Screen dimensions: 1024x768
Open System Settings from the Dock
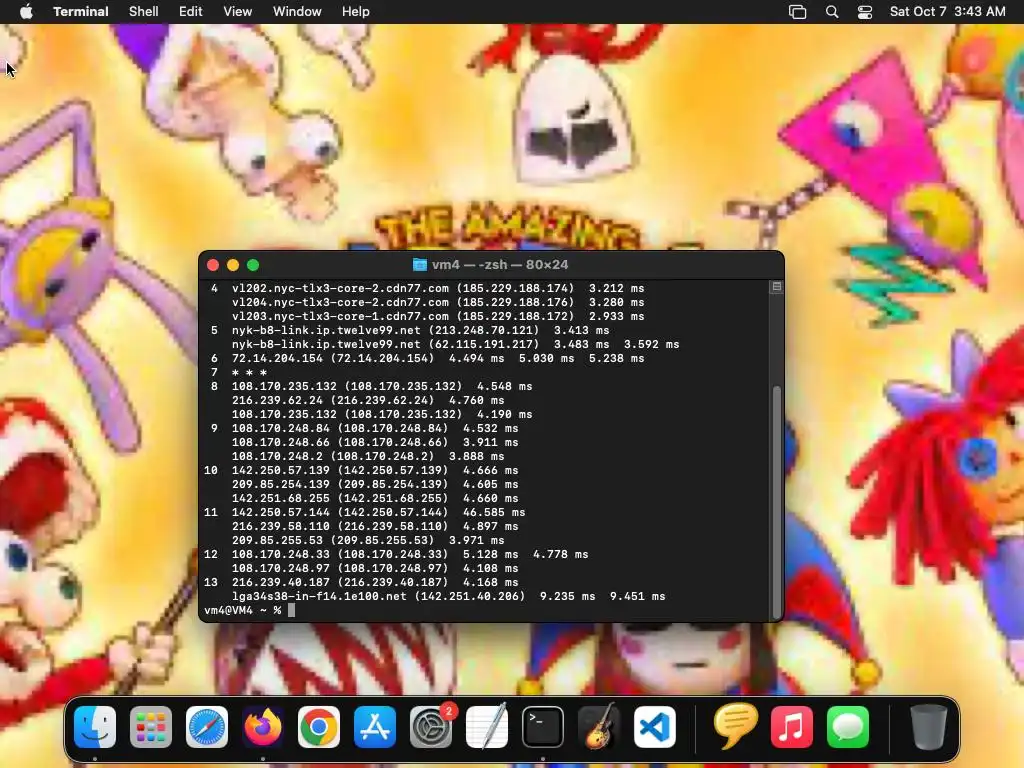[x=431, y=727]
